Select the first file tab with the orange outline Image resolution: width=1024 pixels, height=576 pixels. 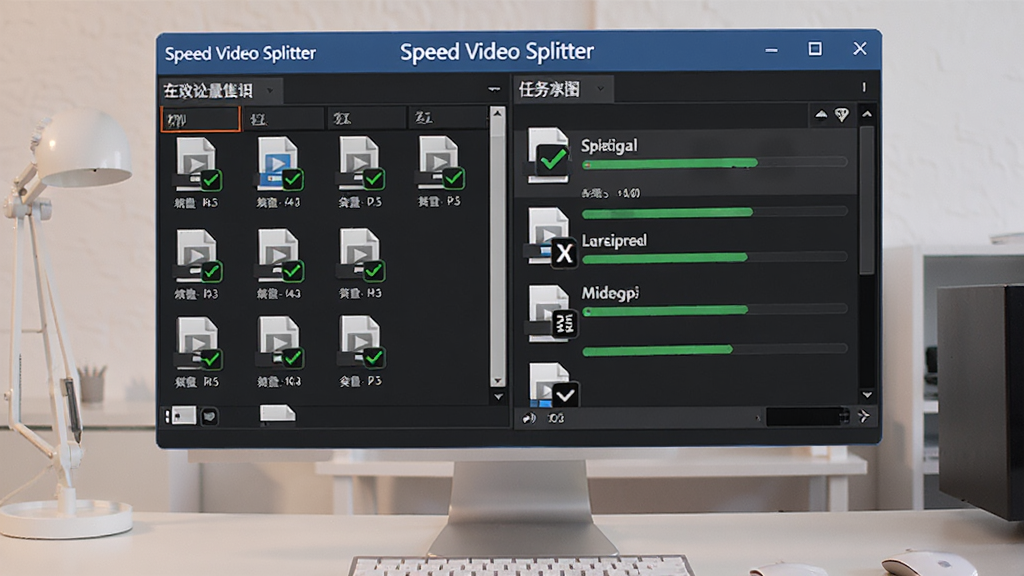200,119
